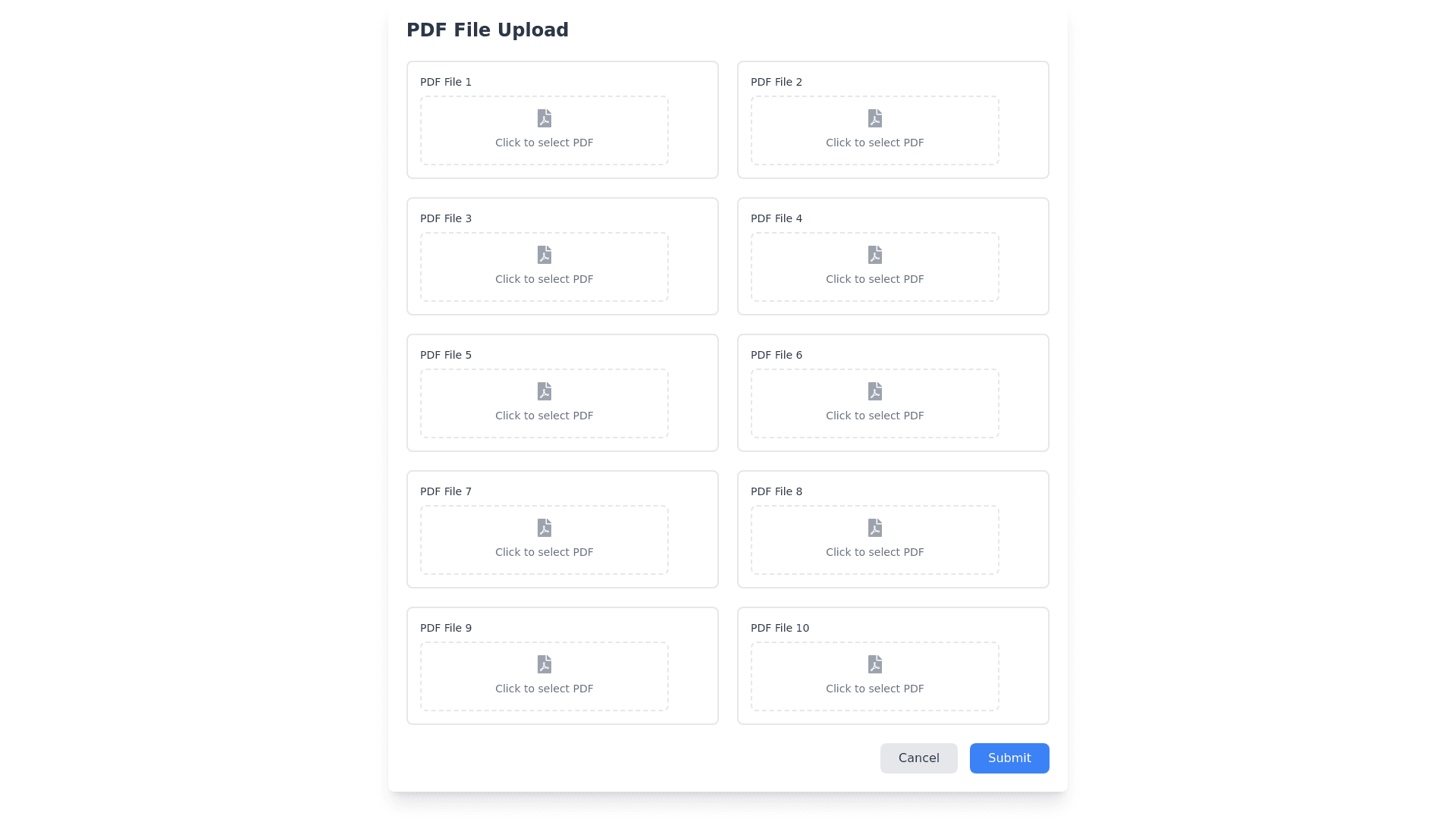1456x819 pixels.
Task: Click the PDF icon in PDF File 10
Action: (x=875, y=664)
